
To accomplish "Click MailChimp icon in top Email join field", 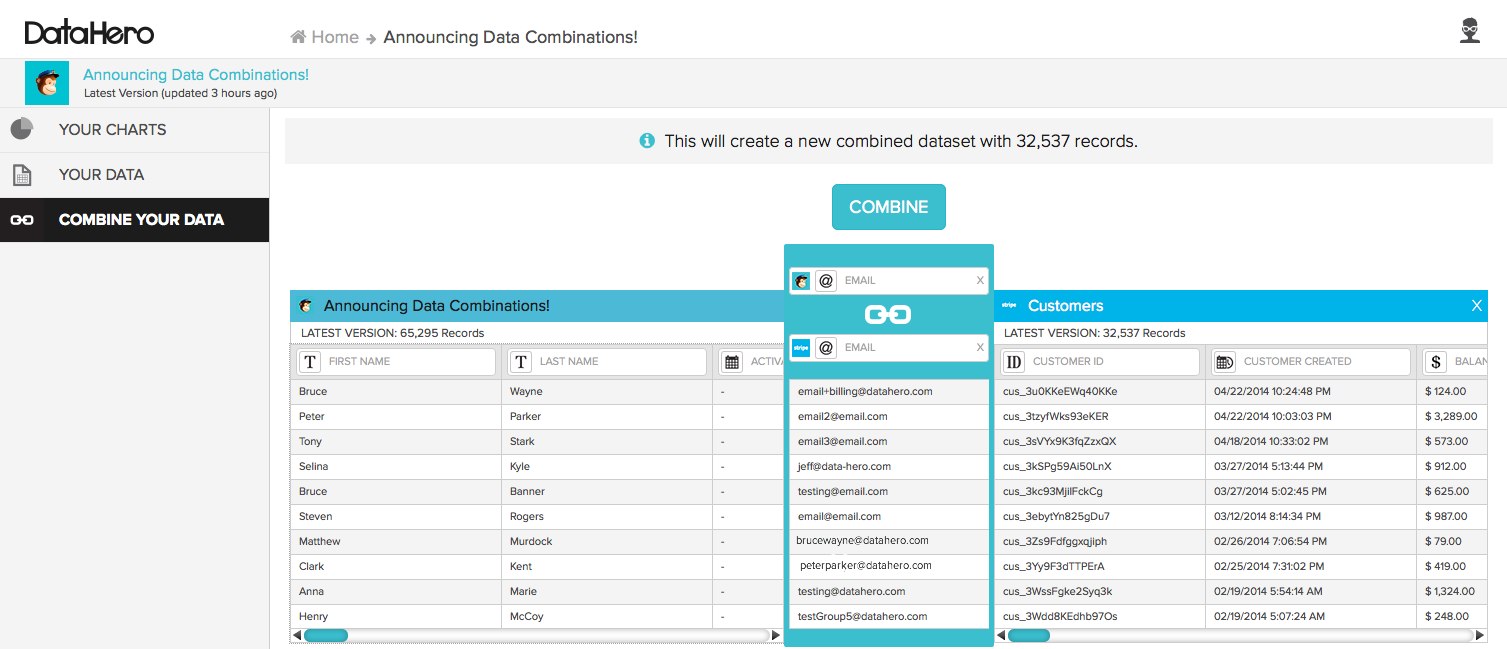I will click(801, 281).
